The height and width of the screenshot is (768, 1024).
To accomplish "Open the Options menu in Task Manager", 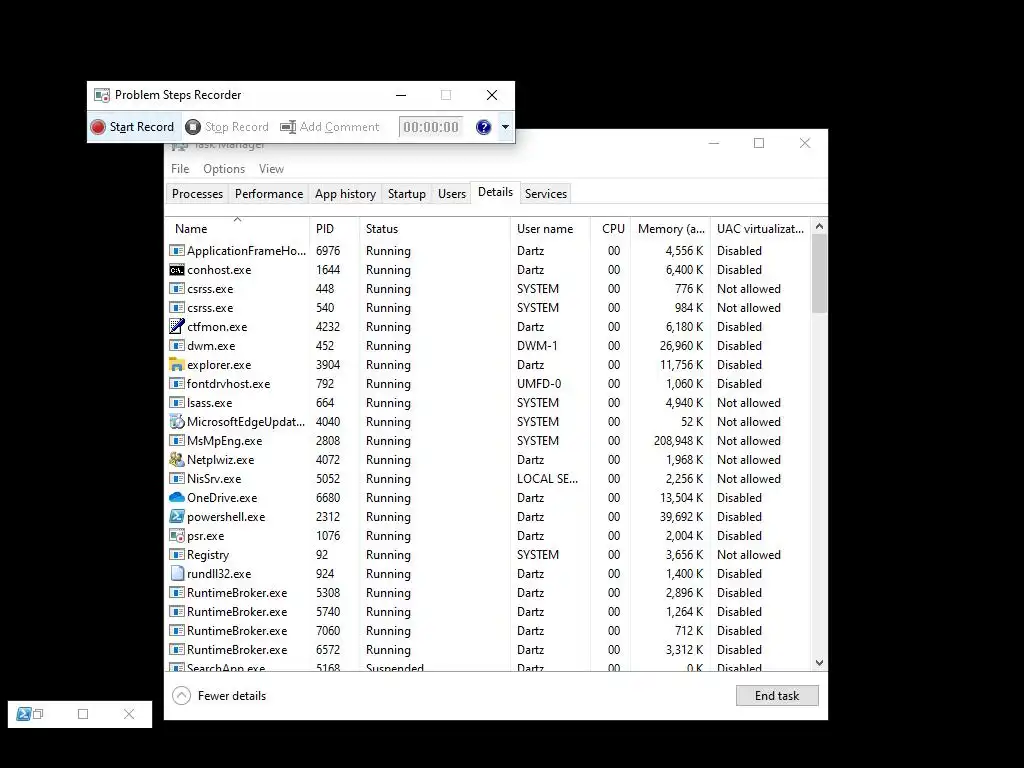I will point(224,168).
